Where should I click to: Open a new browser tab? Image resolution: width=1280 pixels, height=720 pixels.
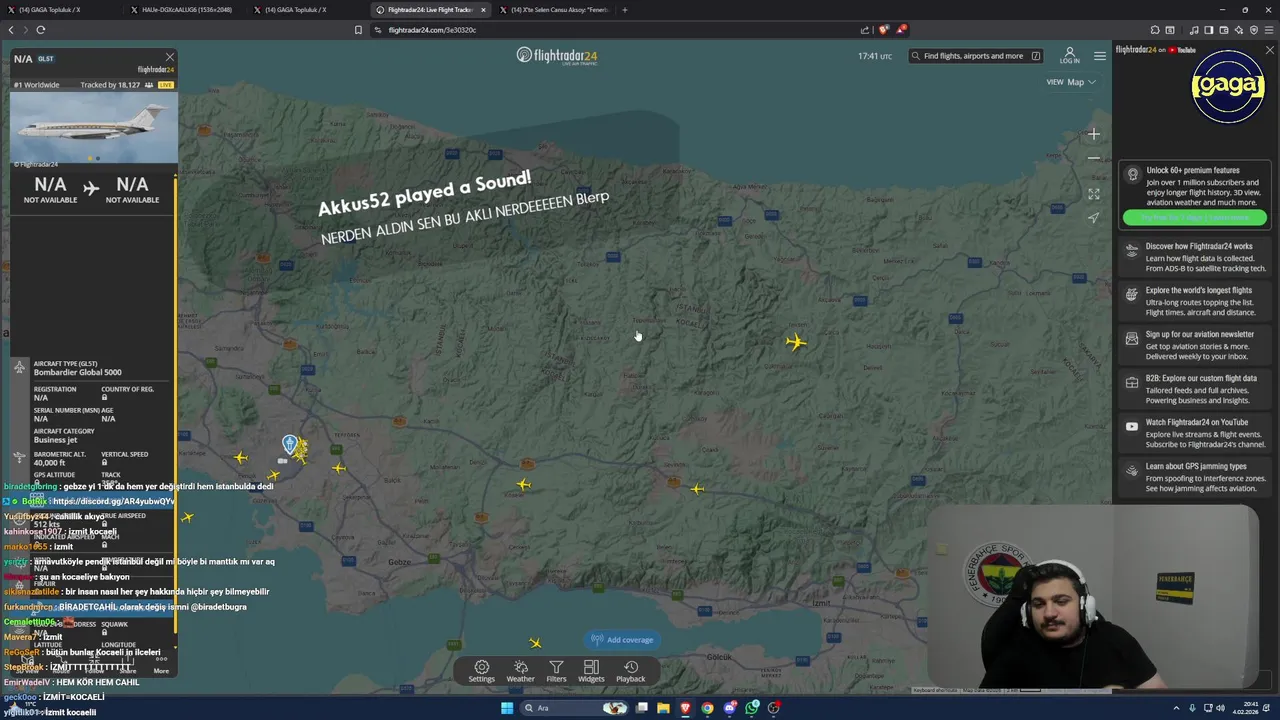(x=625, y=10)
